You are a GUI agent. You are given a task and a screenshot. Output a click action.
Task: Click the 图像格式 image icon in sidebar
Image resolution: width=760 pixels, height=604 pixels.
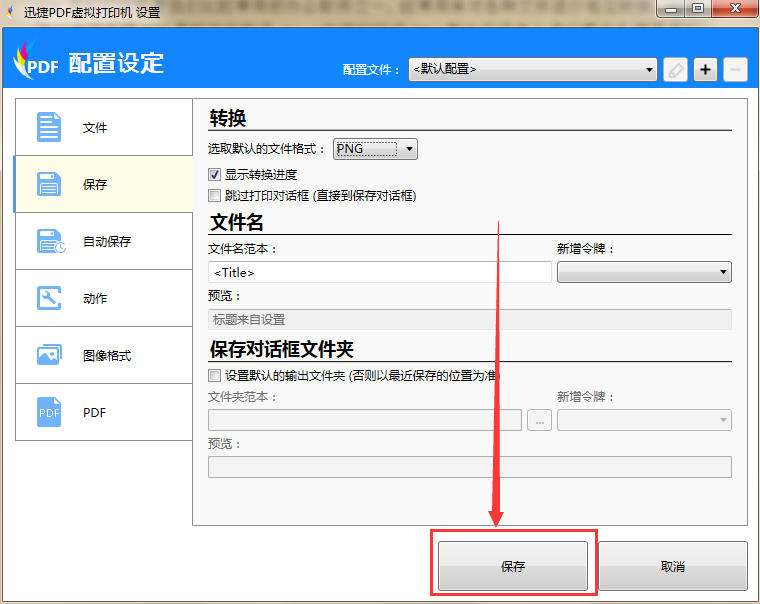[49, 356]
